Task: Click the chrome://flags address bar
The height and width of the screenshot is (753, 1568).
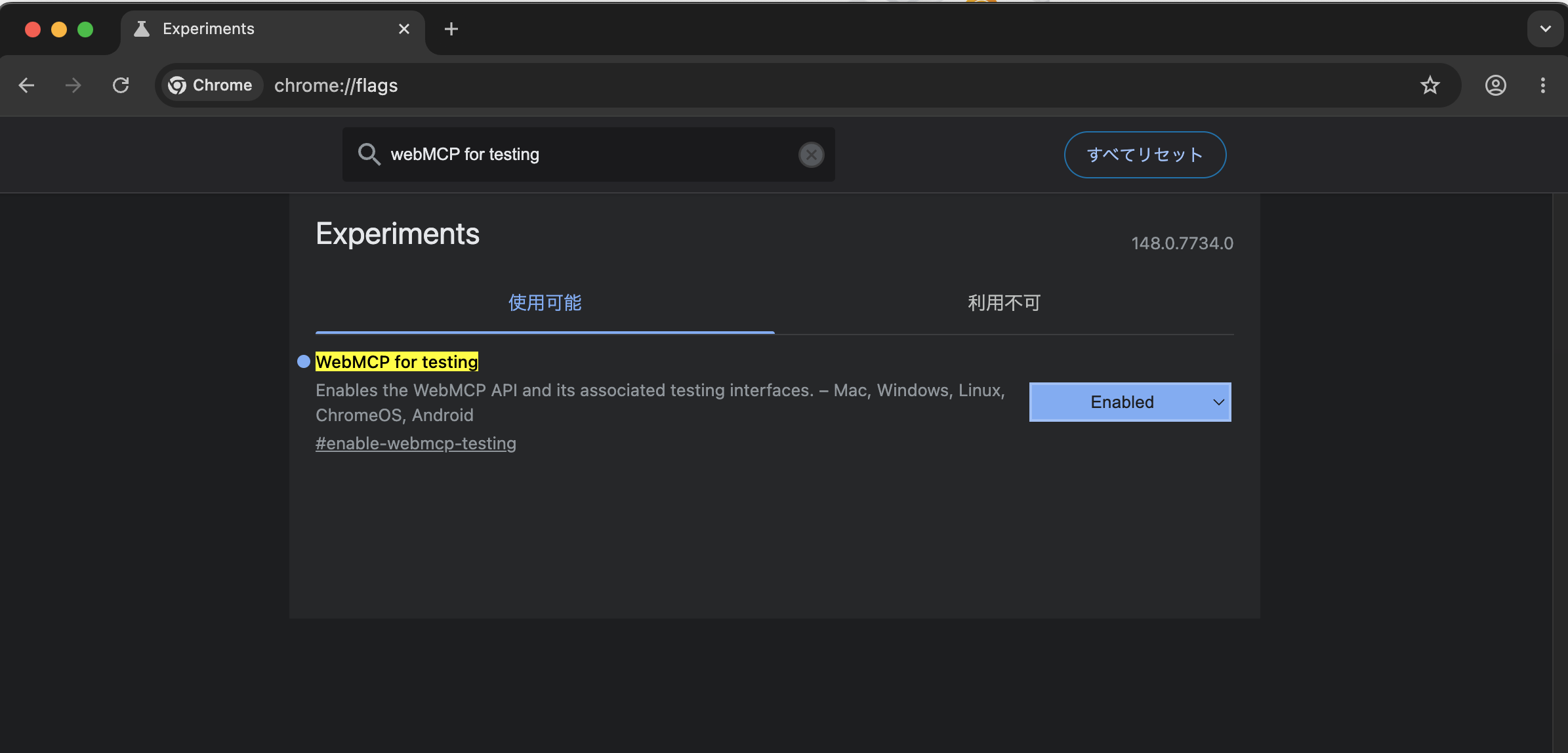Action: click(787, 85)
